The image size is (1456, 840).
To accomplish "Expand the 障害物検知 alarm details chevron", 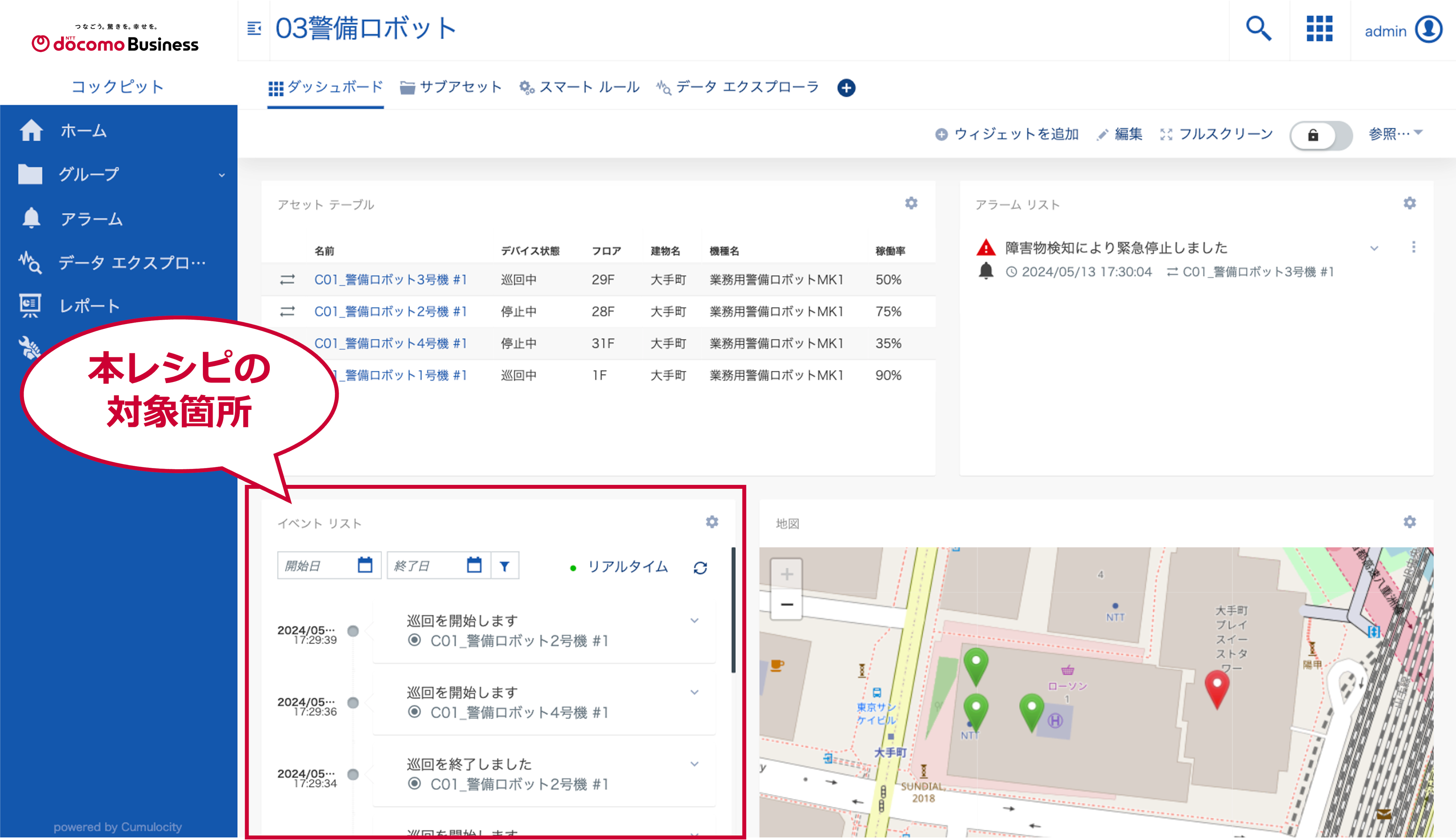I will [x=1374, y=248].
